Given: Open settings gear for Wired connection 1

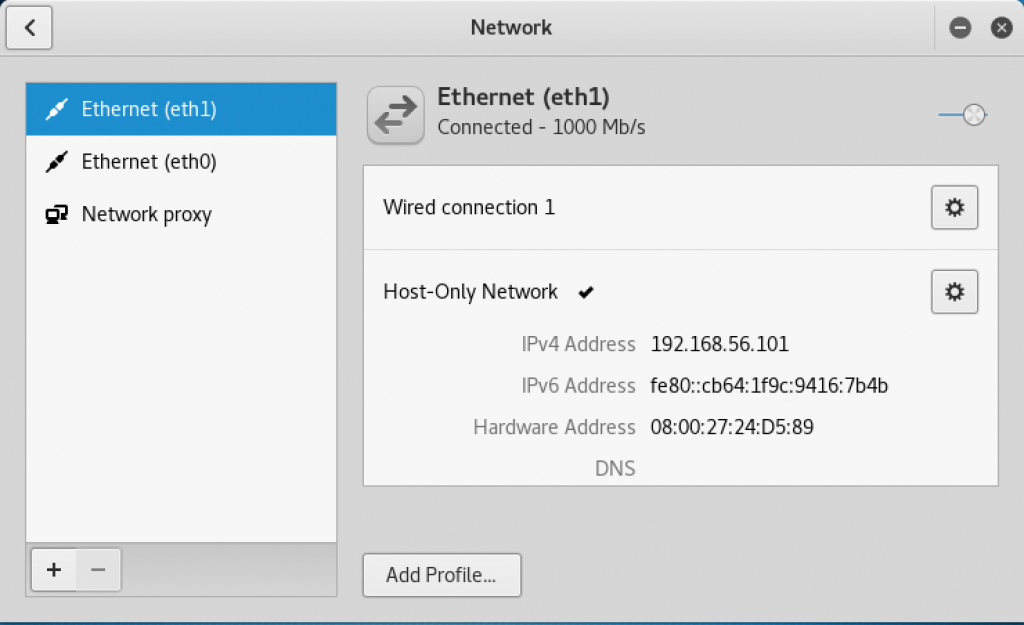Looking at the screenshot, I should [954, 208].
